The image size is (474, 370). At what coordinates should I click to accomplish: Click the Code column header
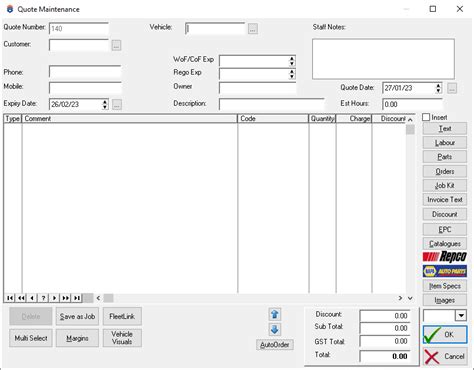point(273,119)
